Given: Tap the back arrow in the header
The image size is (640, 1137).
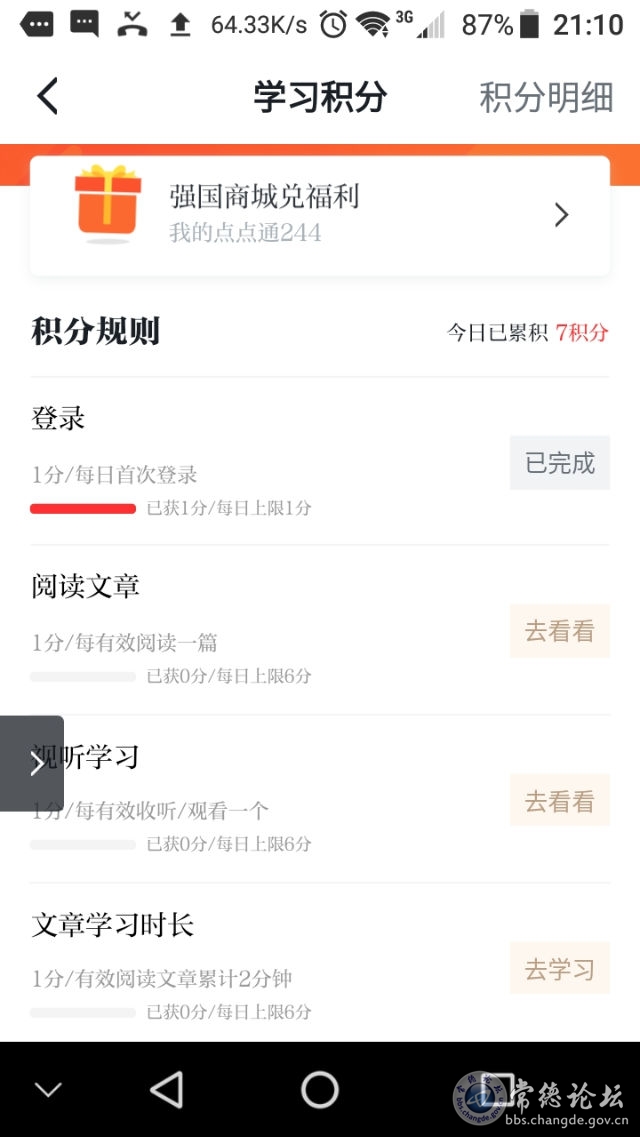Looking at the screenshot, I should tap(48, 96).
